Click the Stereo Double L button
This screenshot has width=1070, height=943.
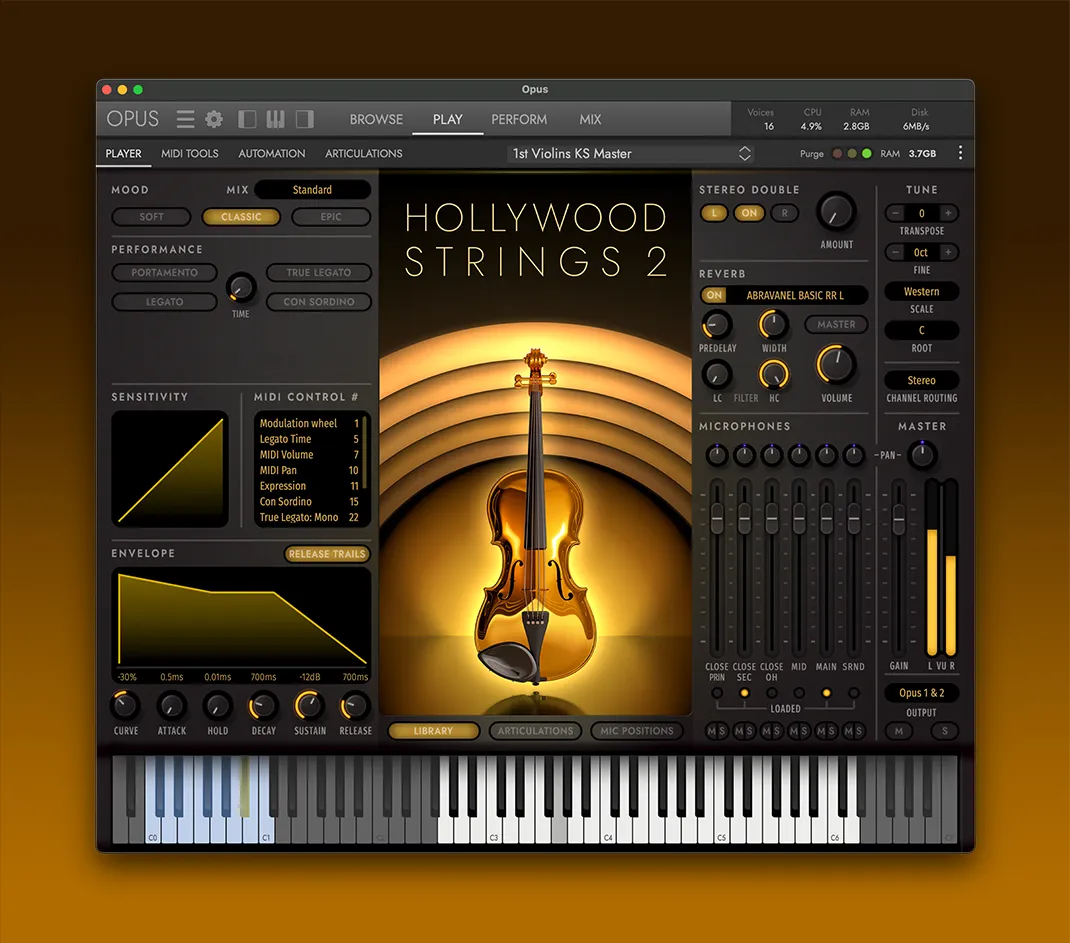tap(714, 213)
